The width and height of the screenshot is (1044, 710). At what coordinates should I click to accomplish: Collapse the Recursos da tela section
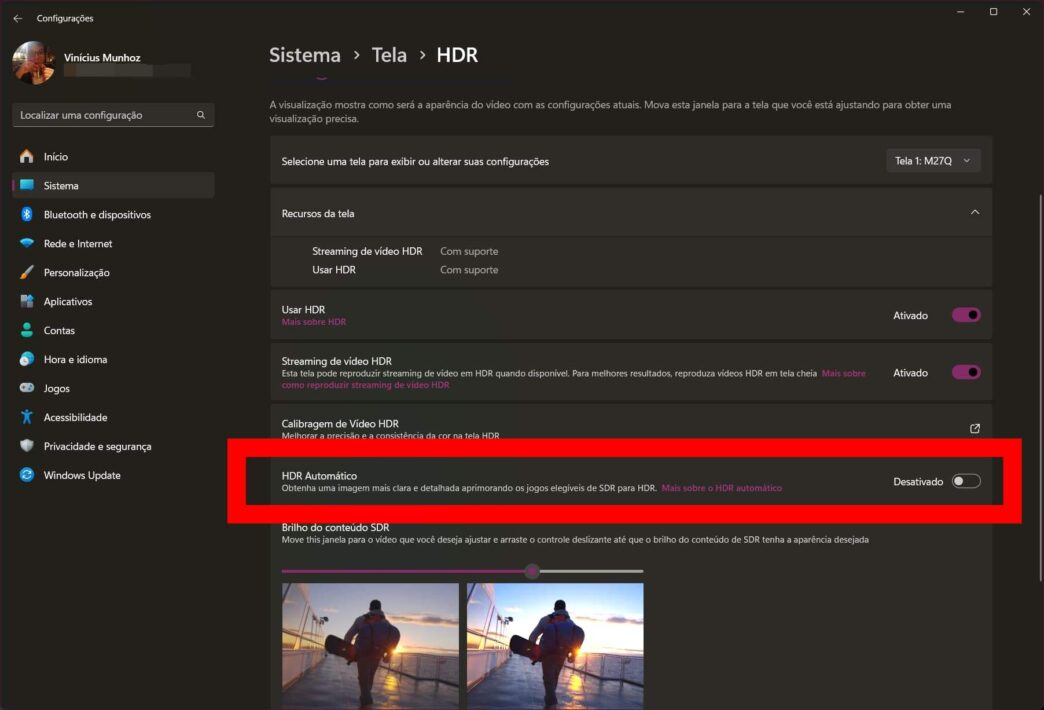[x=976, y=212]
